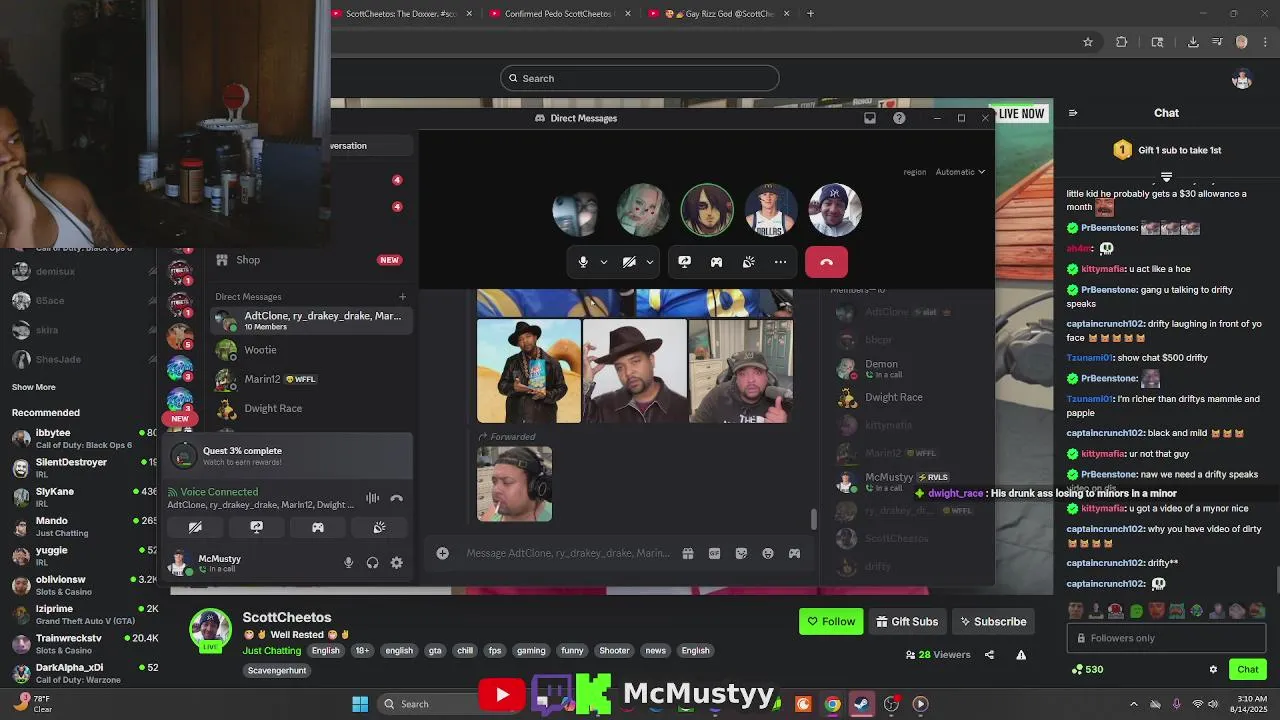Open recommended channel Trainwreckstv
The image size is (1280, 720).
point(85,643)
